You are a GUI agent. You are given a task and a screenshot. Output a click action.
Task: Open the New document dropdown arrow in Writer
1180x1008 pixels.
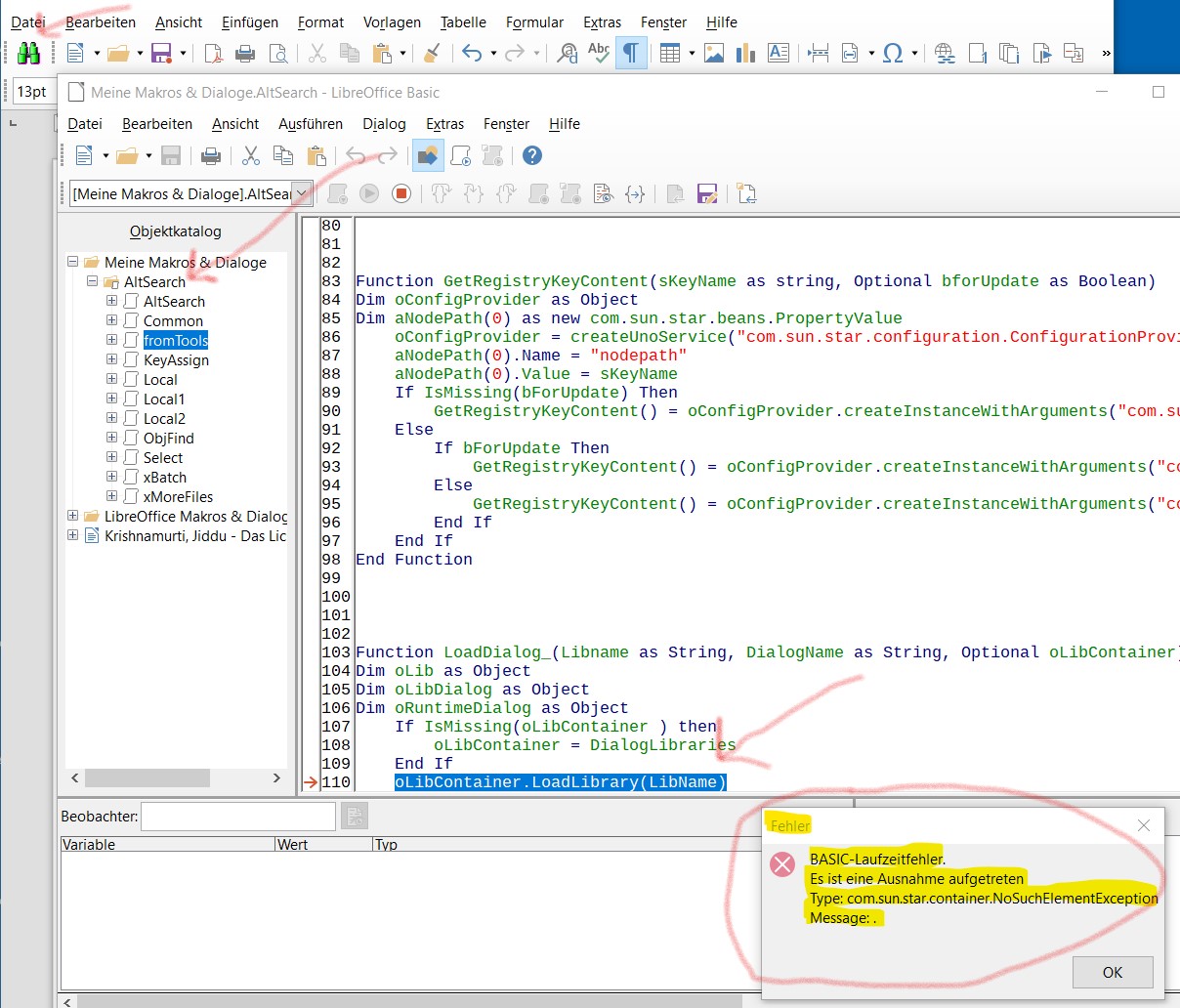(x=97, y=53)
